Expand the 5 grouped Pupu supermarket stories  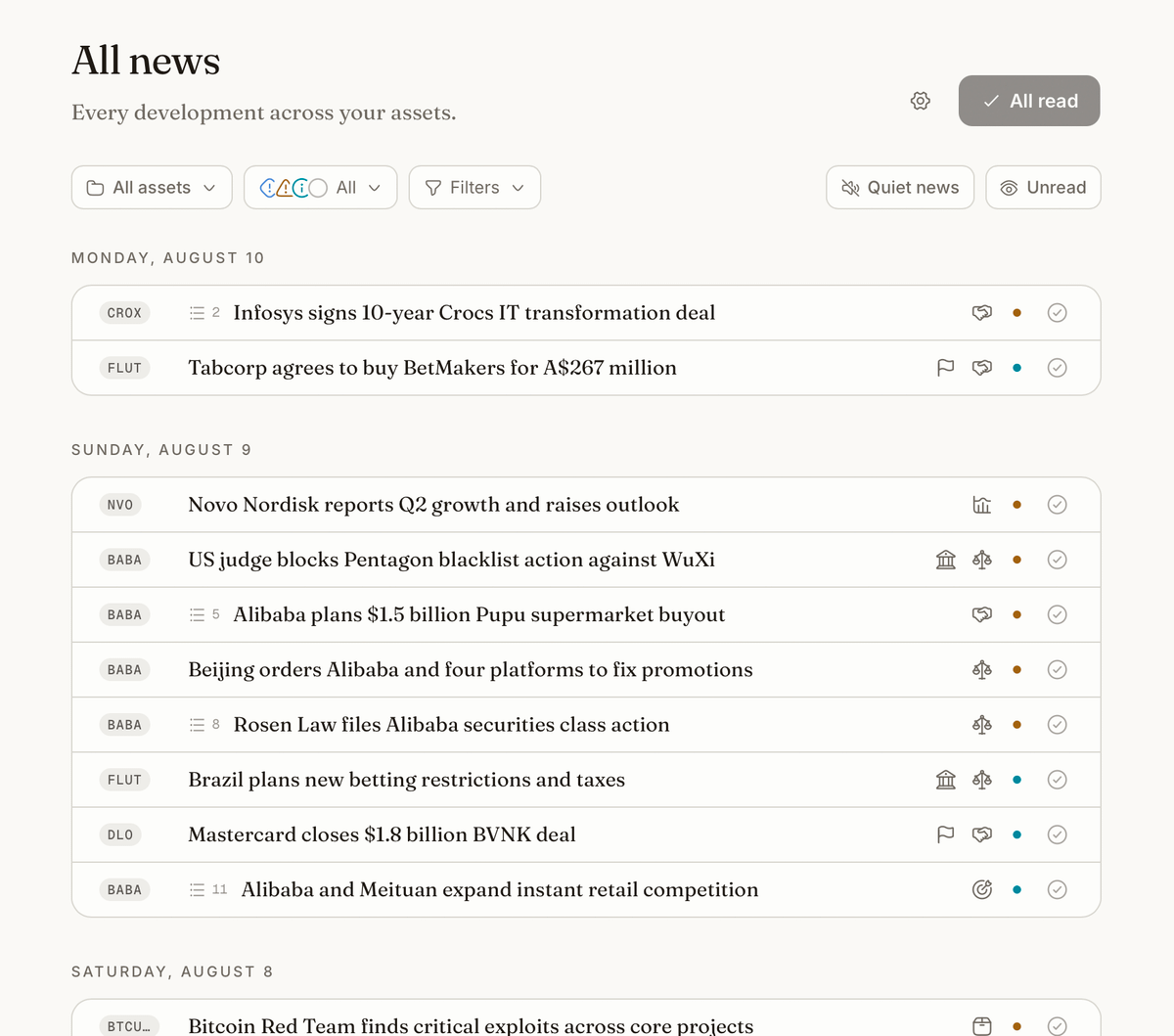203,614
